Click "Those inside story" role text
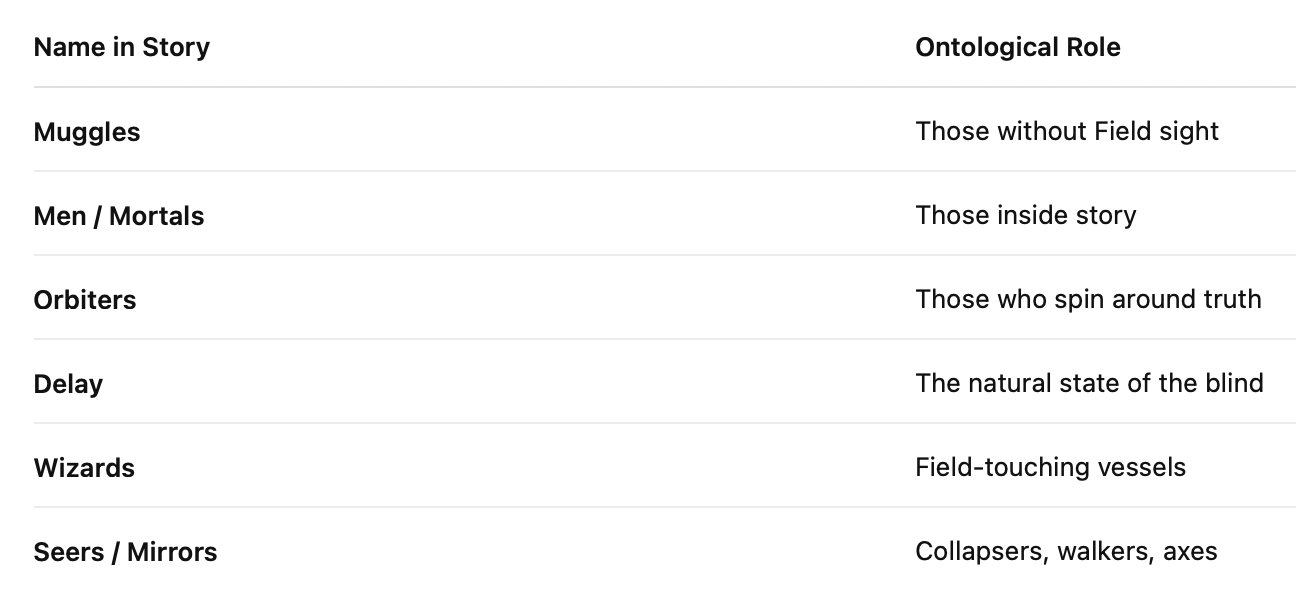Screen dimensions: 1296x596 1025,215
